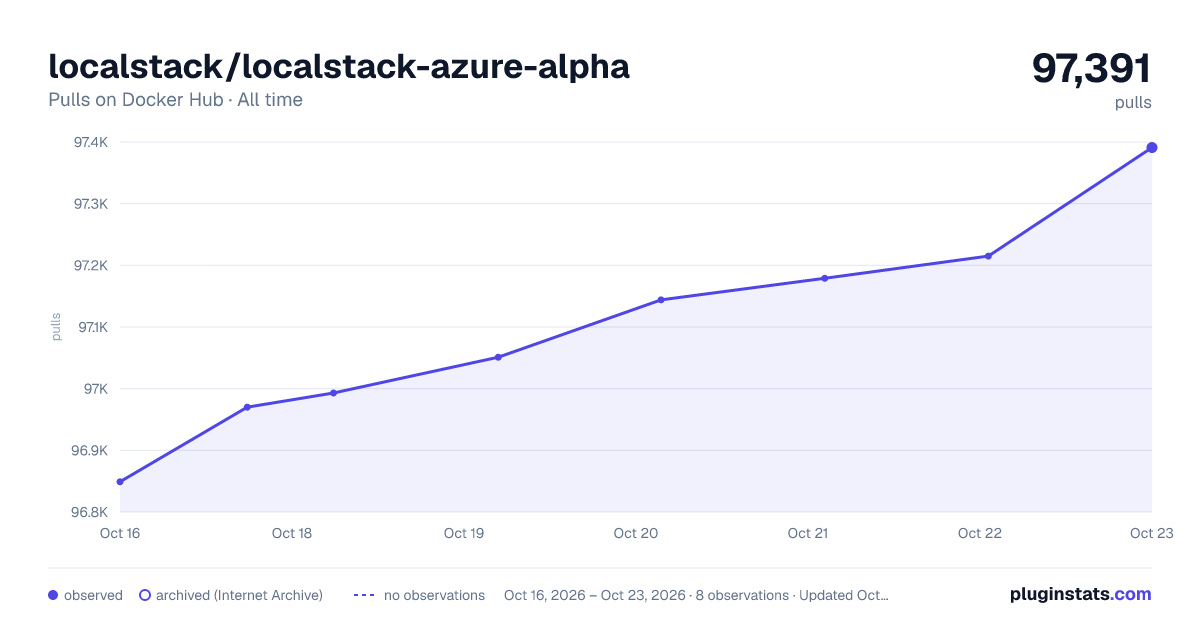
Task: Click the Oct 16 x-axis label
Action: coord(120,533)
